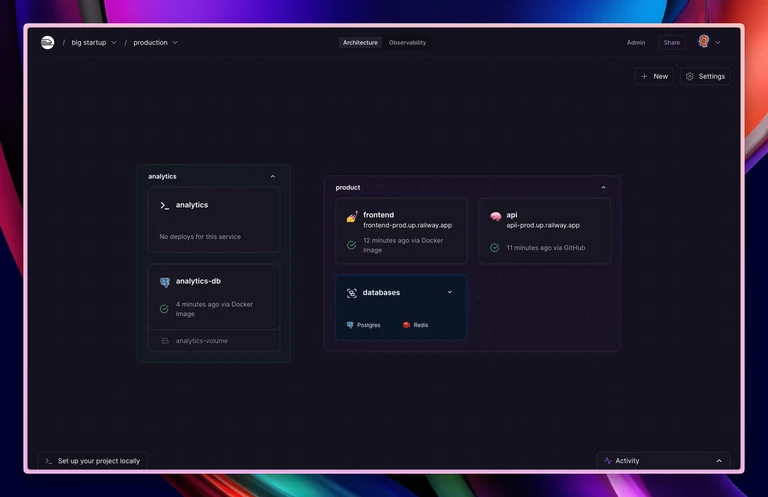The image size is (768, 497).
Task: Switch to the Observability tab
Action: point(407,43)
